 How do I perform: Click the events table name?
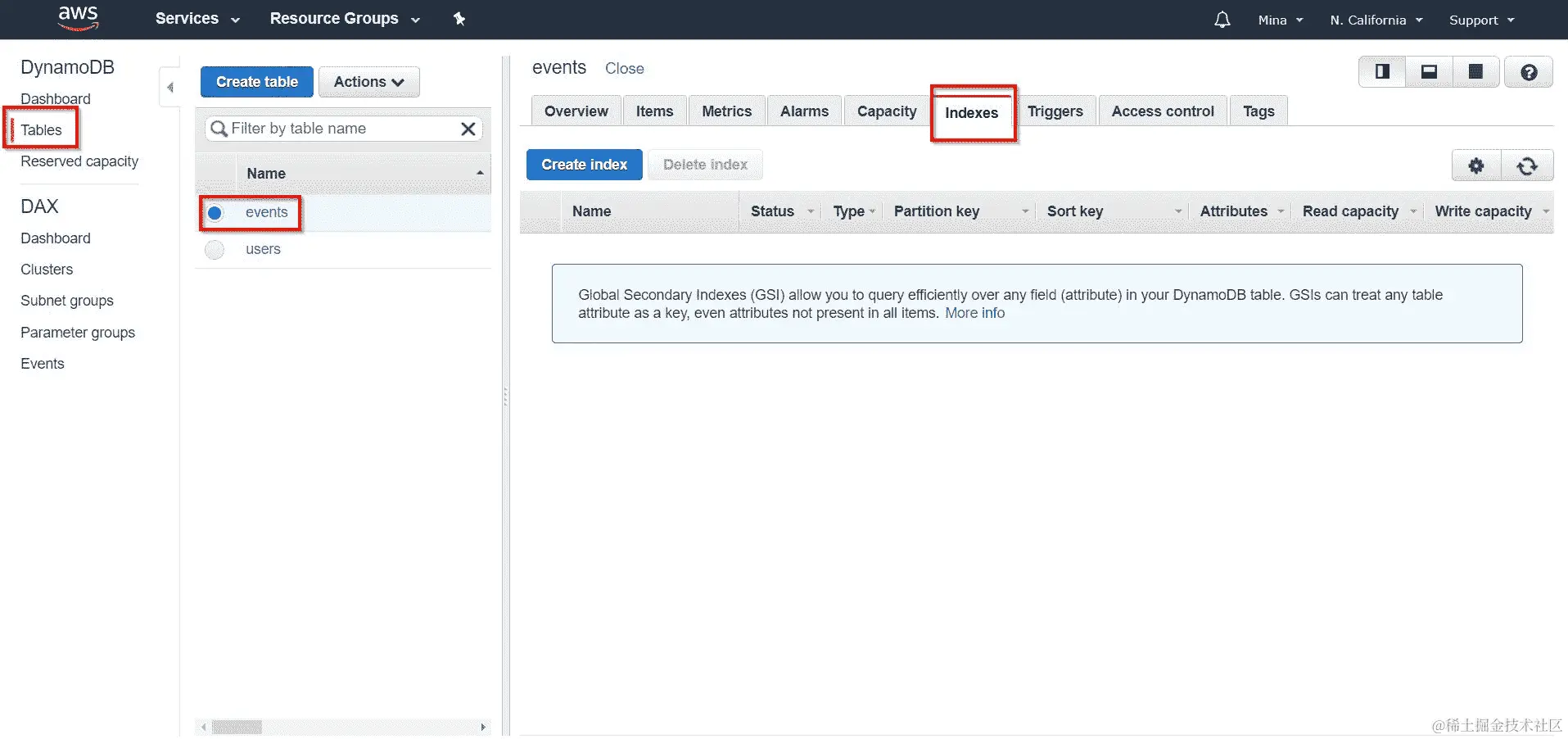[x=267, y=212]
